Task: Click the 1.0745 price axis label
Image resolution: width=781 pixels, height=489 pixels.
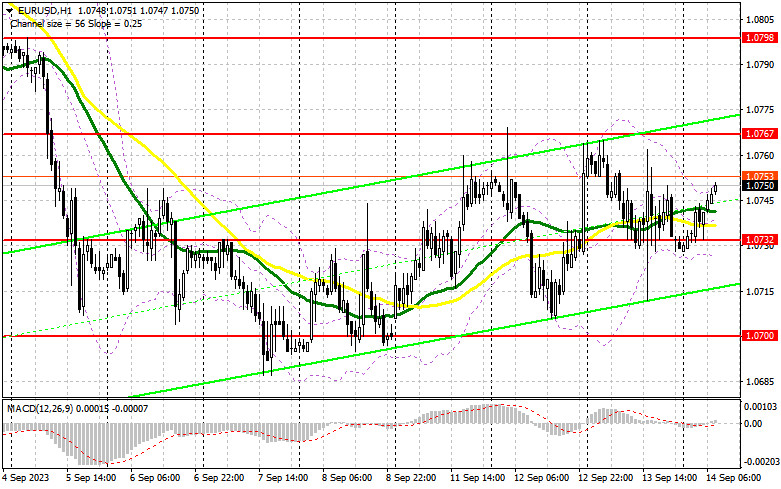Action: (x=760, y=201)
